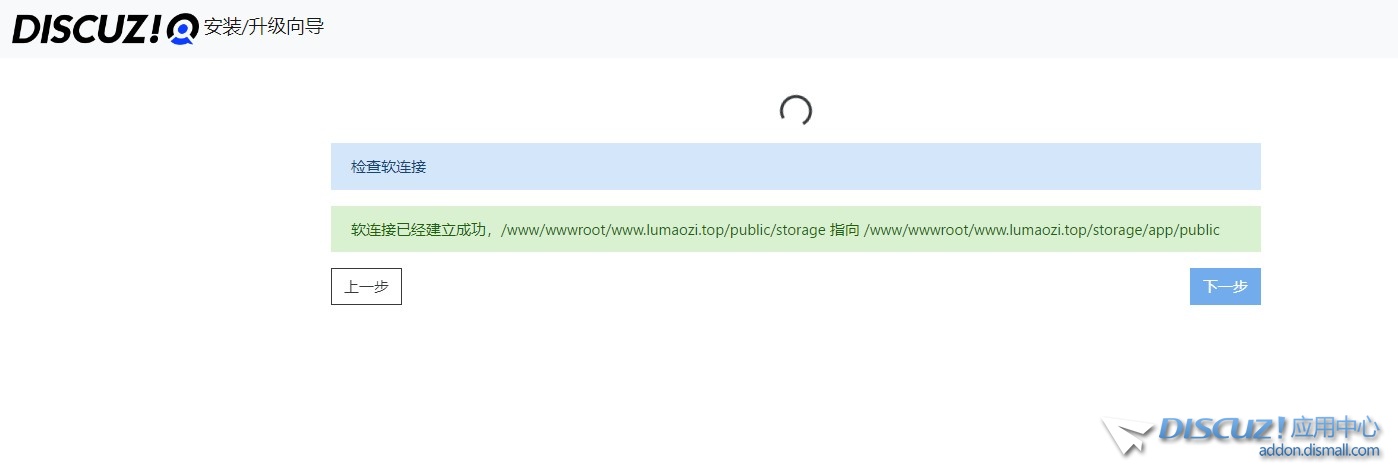Click the circular loading spinner
Image resolution: width=1398 pixels, height=476 pixels.
click(795, 111)
